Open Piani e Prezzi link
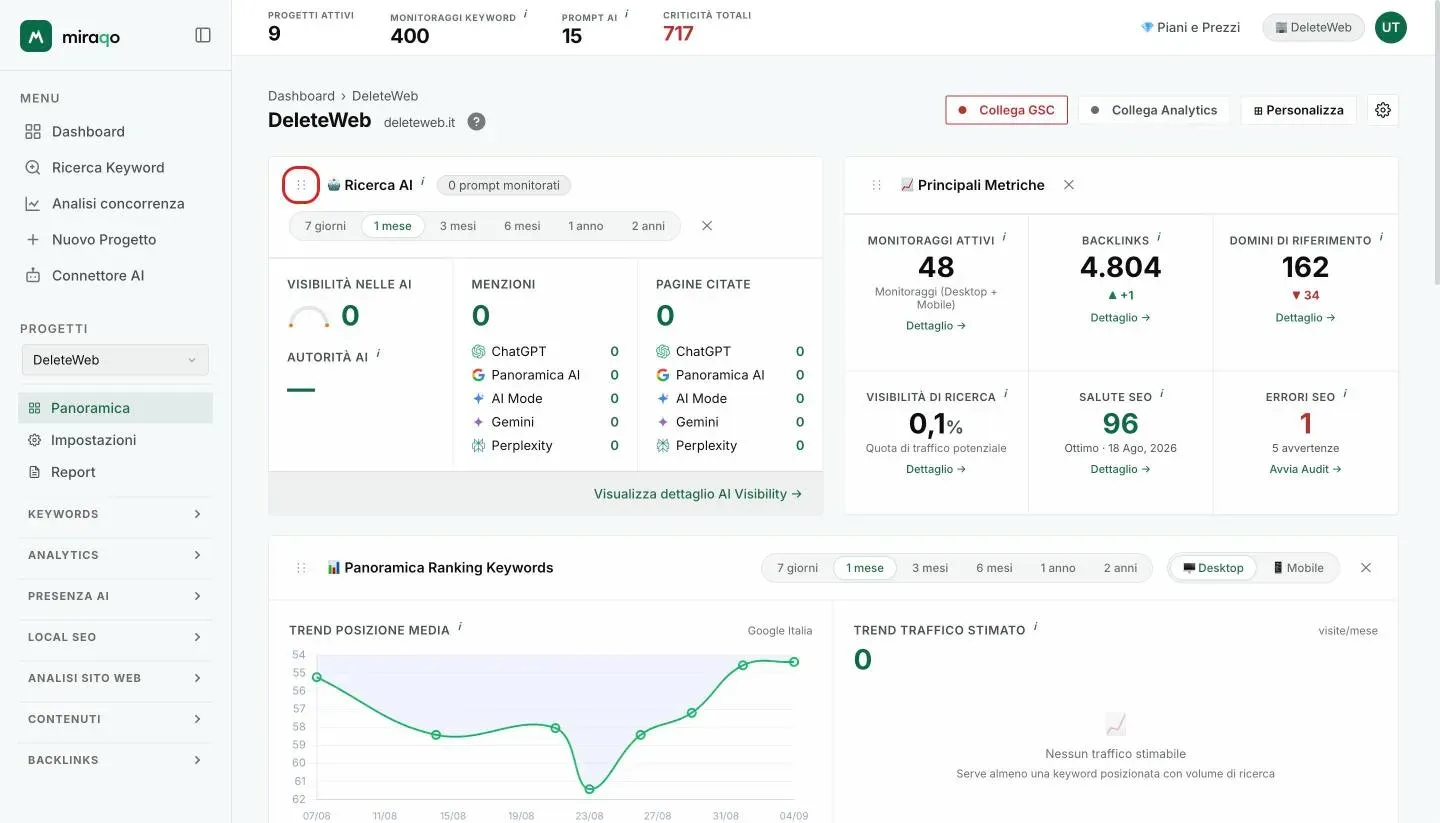 1190,27
